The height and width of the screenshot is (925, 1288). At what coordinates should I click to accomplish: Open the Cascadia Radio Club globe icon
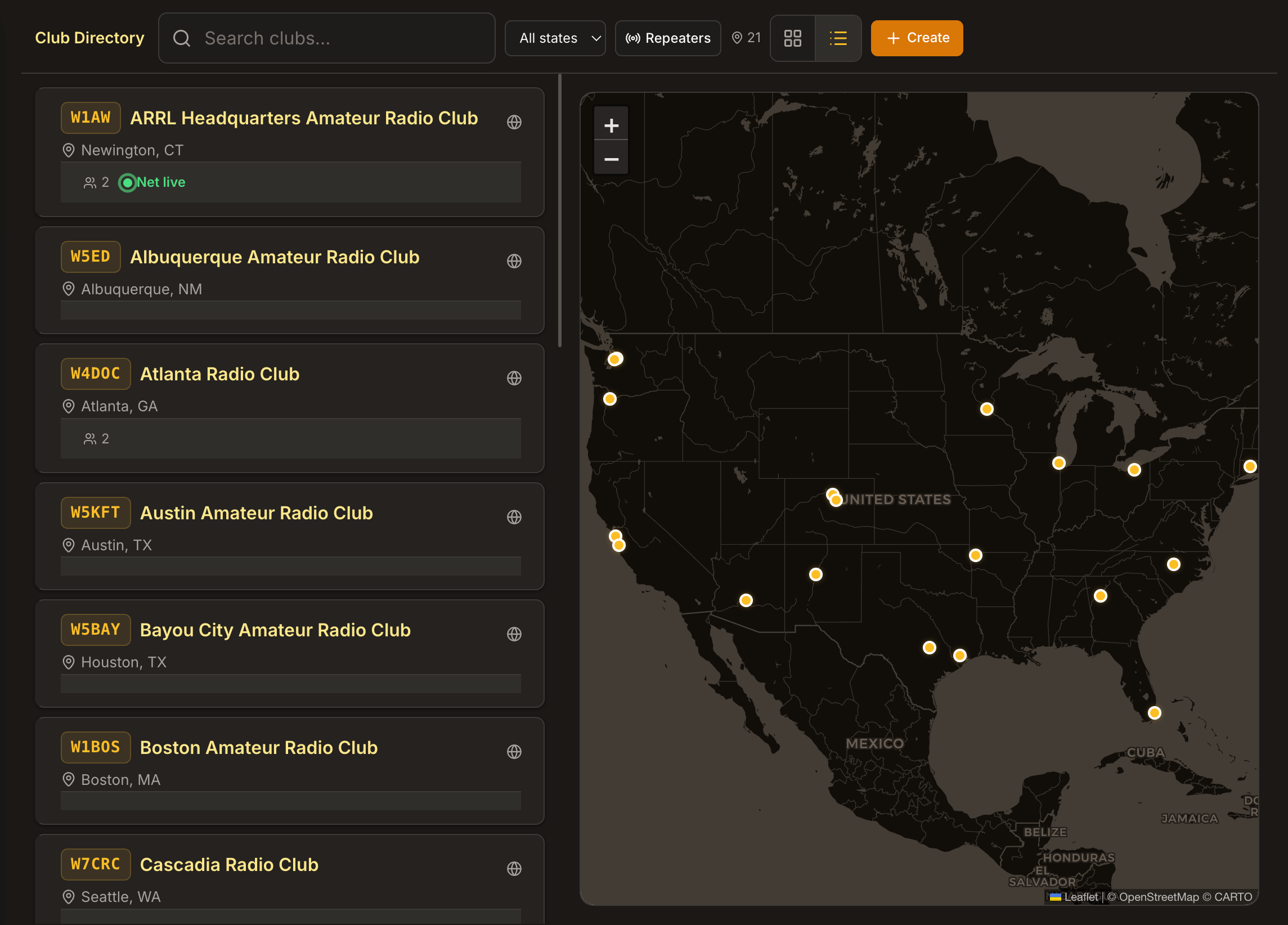514,869
